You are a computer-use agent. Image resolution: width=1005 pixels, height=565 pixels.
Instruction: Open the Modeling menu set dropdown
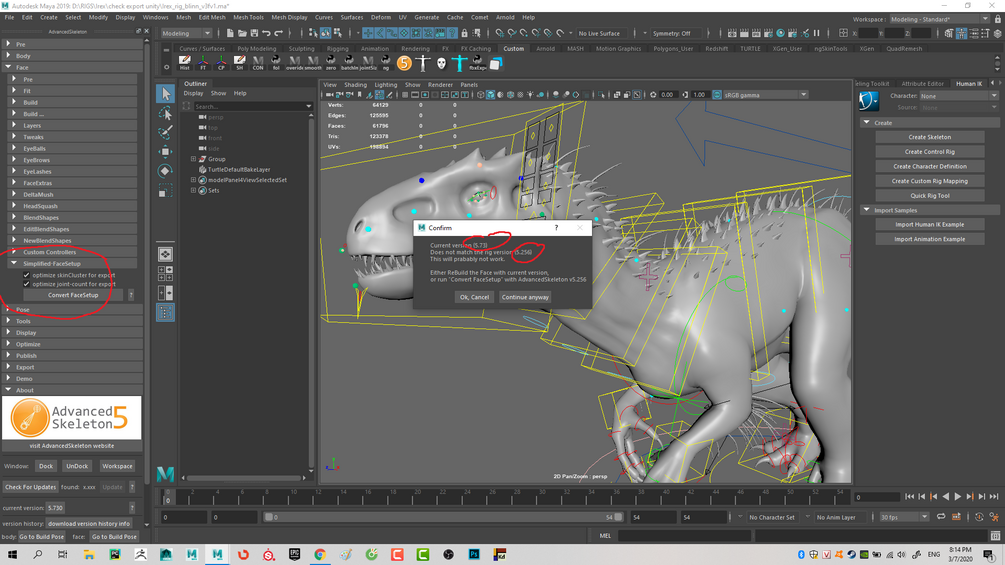coord(186,33)
